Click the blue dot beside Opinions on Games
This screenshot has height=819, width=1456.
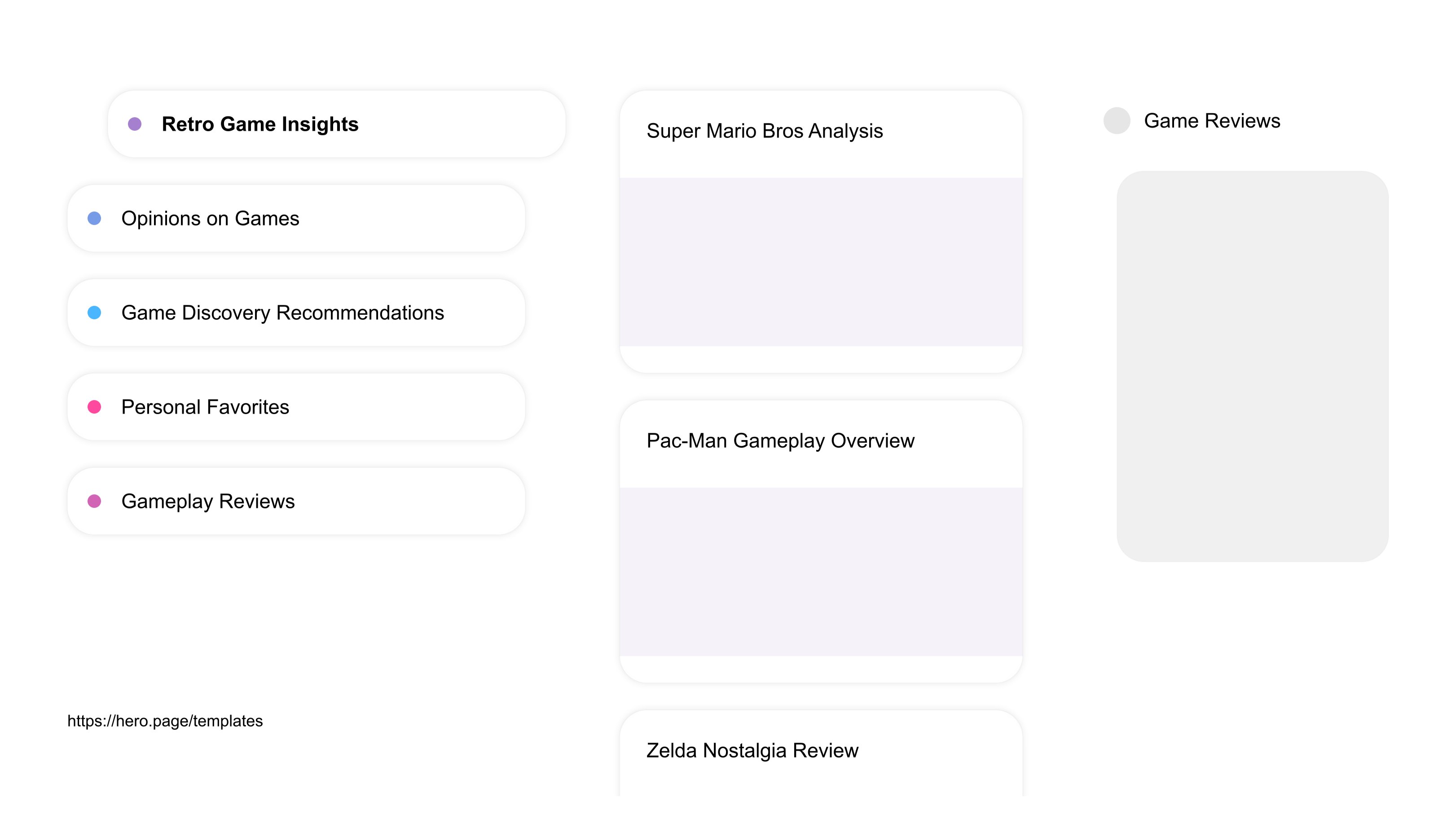click(x=94, y=218)
